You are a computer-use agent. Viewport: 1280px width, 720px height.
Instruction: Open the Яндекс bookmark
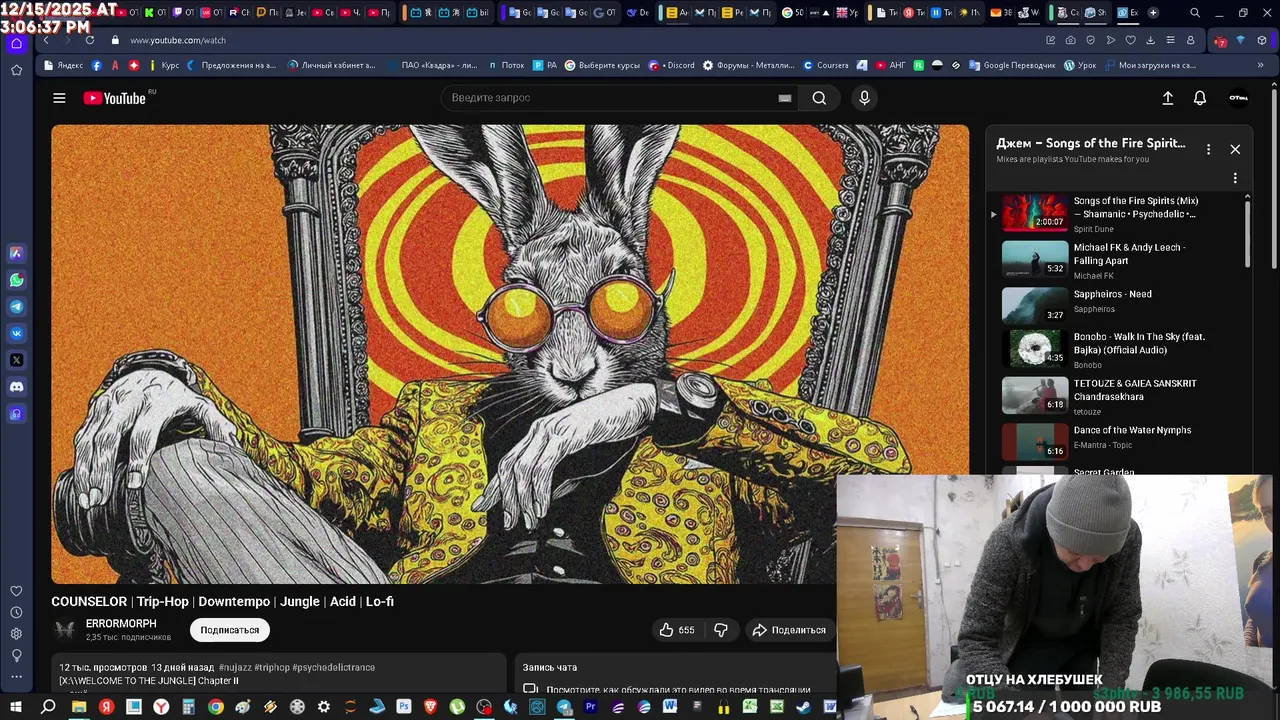click(x=63, y=65)
